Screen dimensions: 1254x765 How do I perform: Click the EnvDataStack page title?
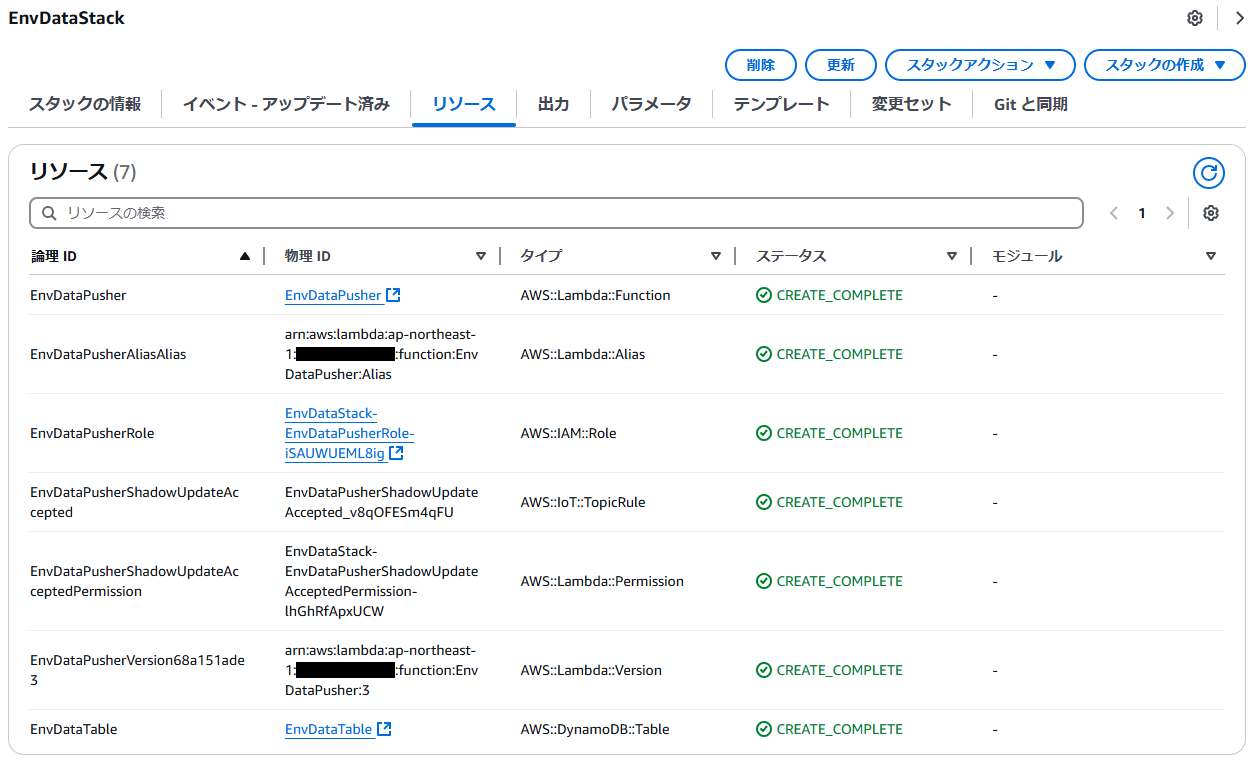pos(66,18)
